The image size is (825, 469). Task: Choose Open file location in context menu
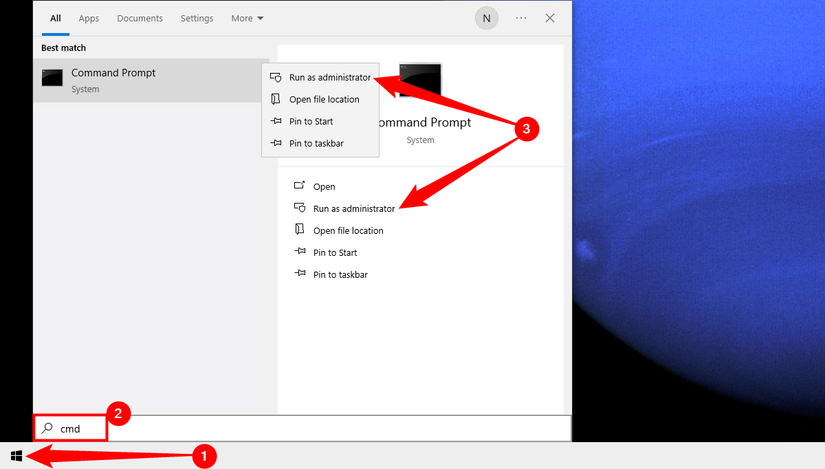[324, 99]
